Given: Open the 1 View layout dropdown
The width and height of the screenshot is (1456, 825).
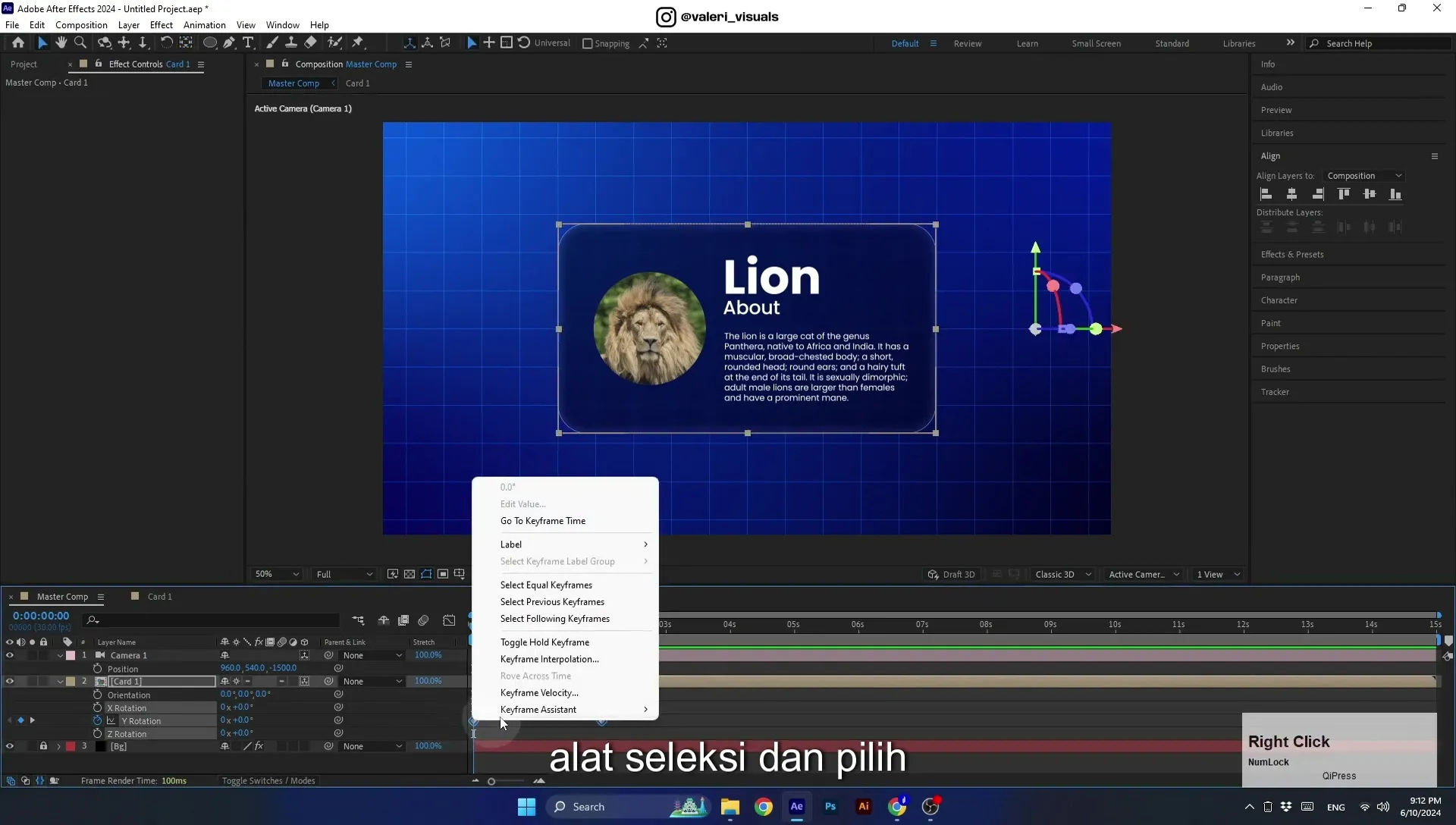Looking at the screenshot, I should [x=1218, y=574].
